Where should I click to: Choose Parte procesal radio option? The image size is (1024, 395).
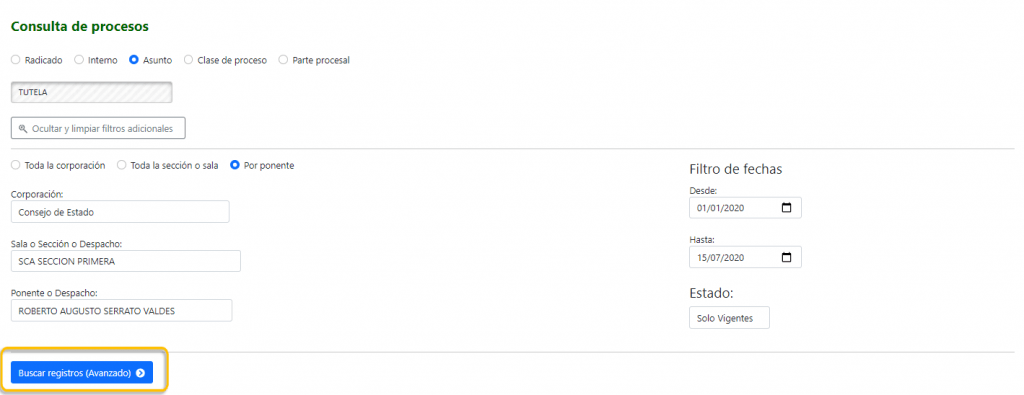point(283,60)
